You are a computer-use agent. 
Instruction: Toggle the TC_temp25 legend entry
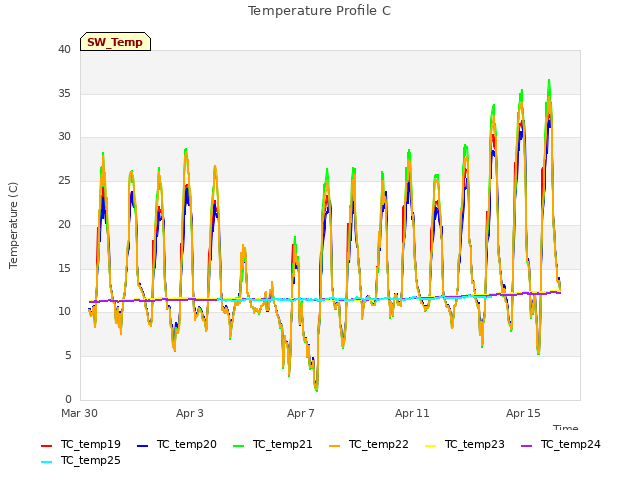click(x=81, y=461)
